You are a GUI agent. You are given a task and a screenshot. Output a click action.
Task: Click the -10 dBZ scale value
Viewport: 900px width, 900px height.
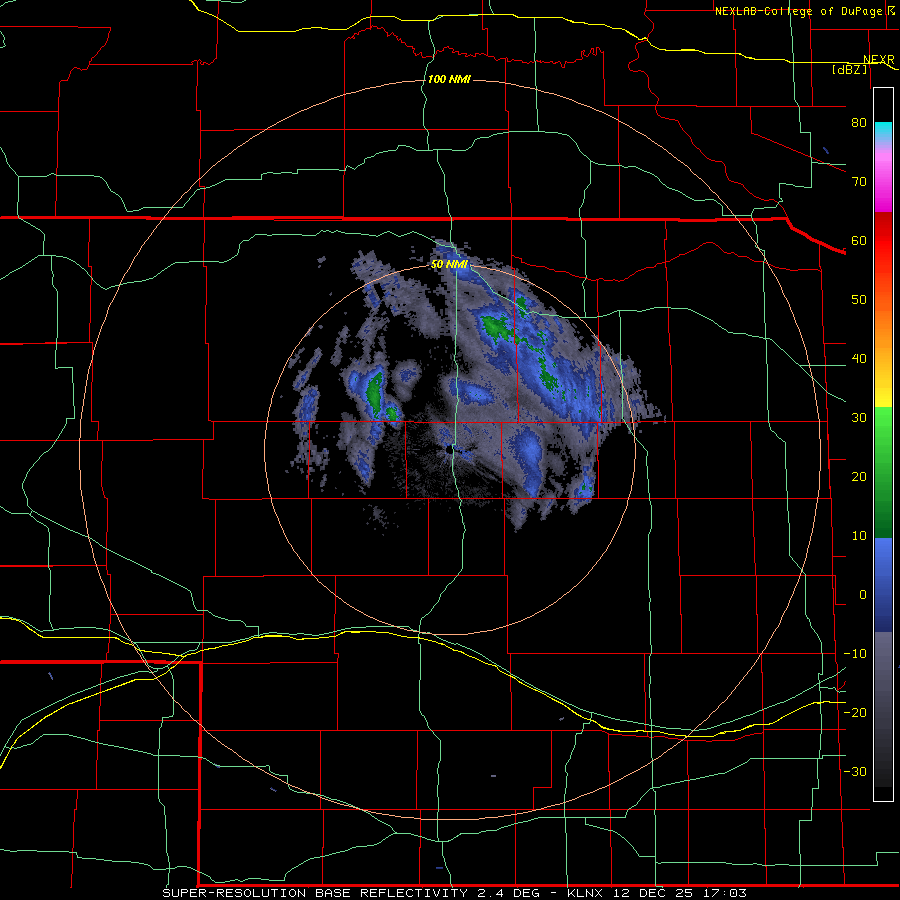click(x=855, y=653)
